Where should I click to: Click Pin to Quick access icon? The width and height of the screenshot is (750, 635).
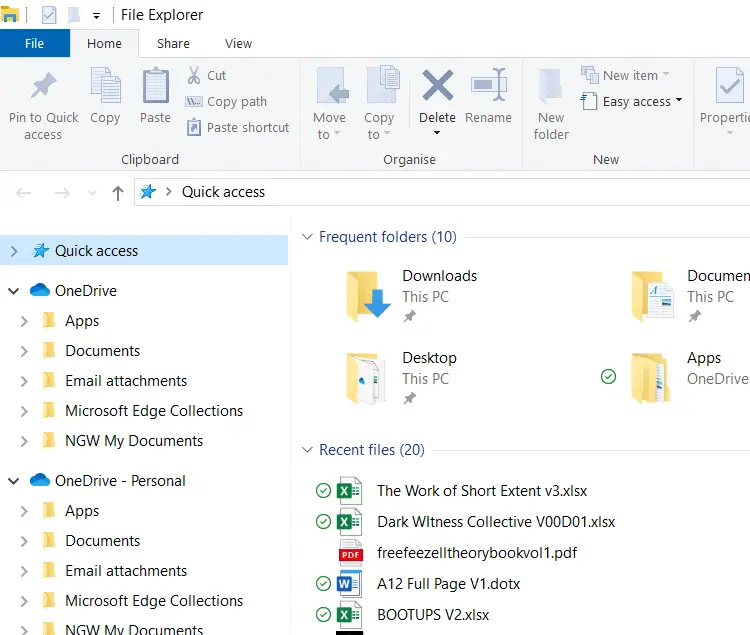(x=44, y=85)
